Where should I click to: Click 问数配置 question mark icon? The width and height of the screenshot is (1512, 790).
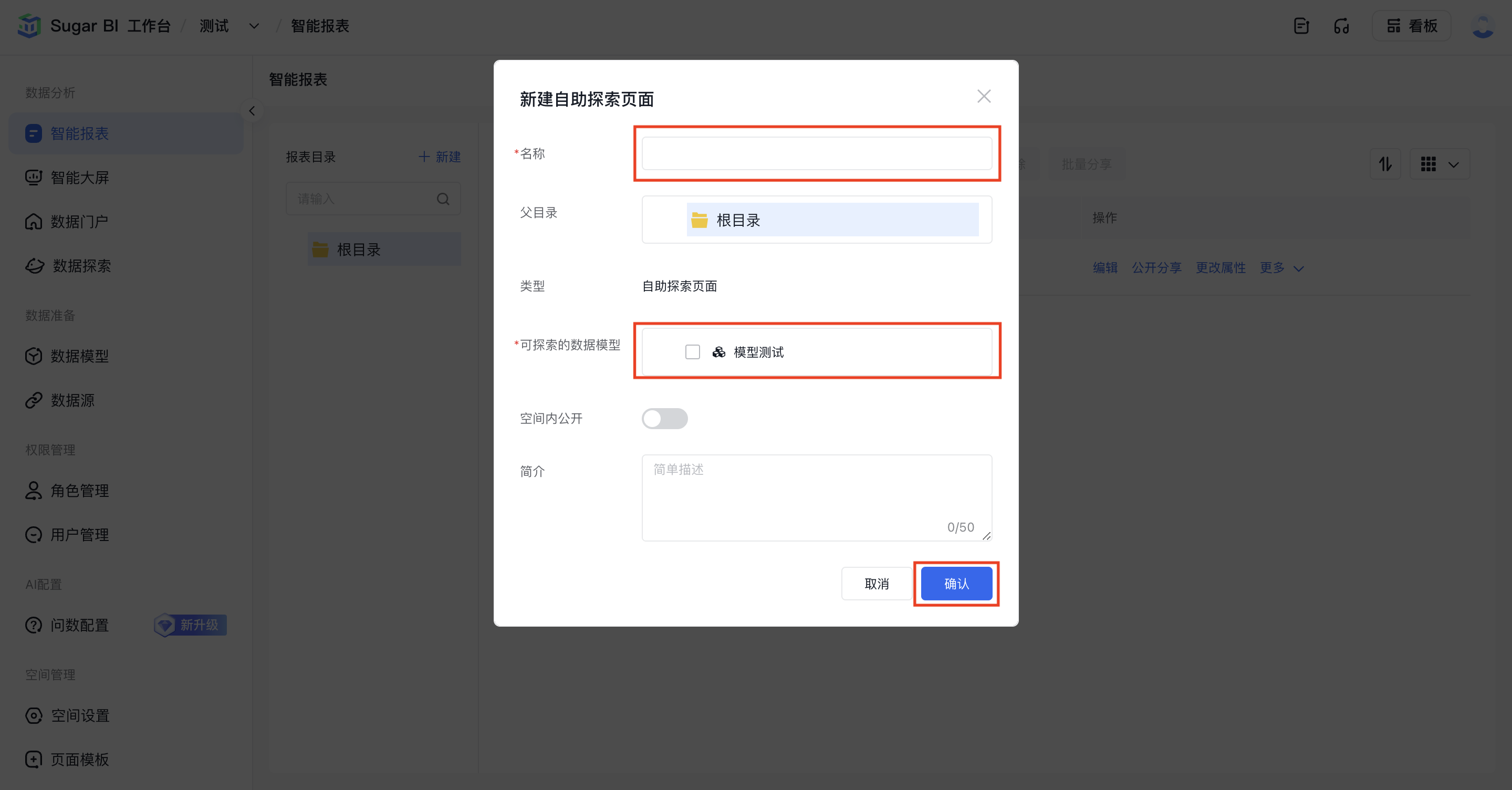(34, 625)
